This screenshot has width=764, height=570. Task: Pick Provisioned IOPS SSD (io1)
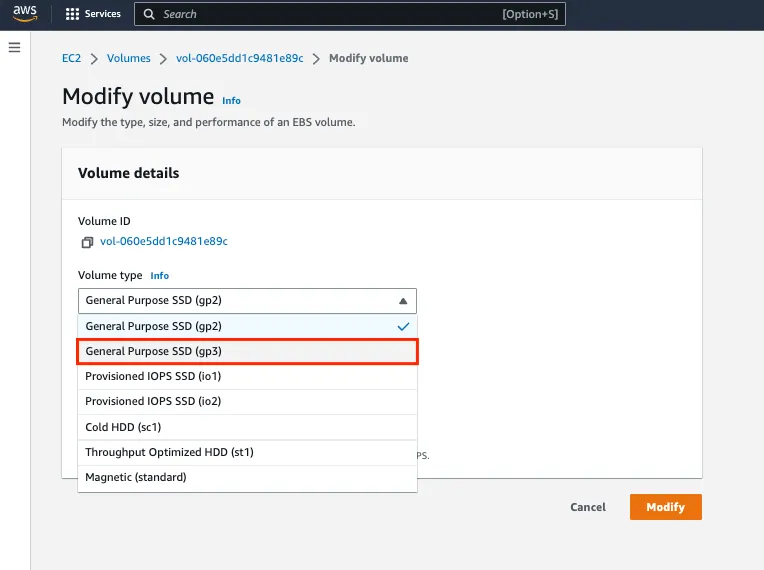click(248, 377)
